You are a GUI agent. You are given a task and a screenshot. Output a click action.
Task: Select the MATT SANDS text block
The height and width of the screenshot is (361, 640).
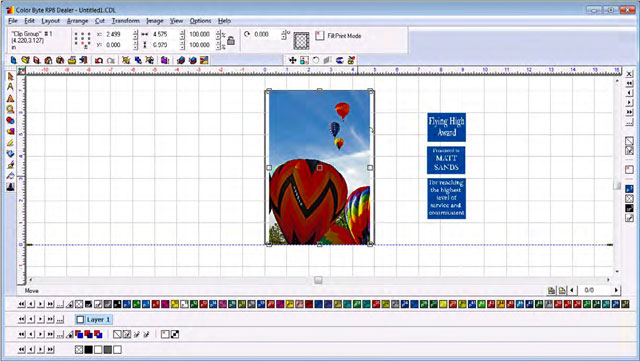pyautogui.click(x=447, y=160)
